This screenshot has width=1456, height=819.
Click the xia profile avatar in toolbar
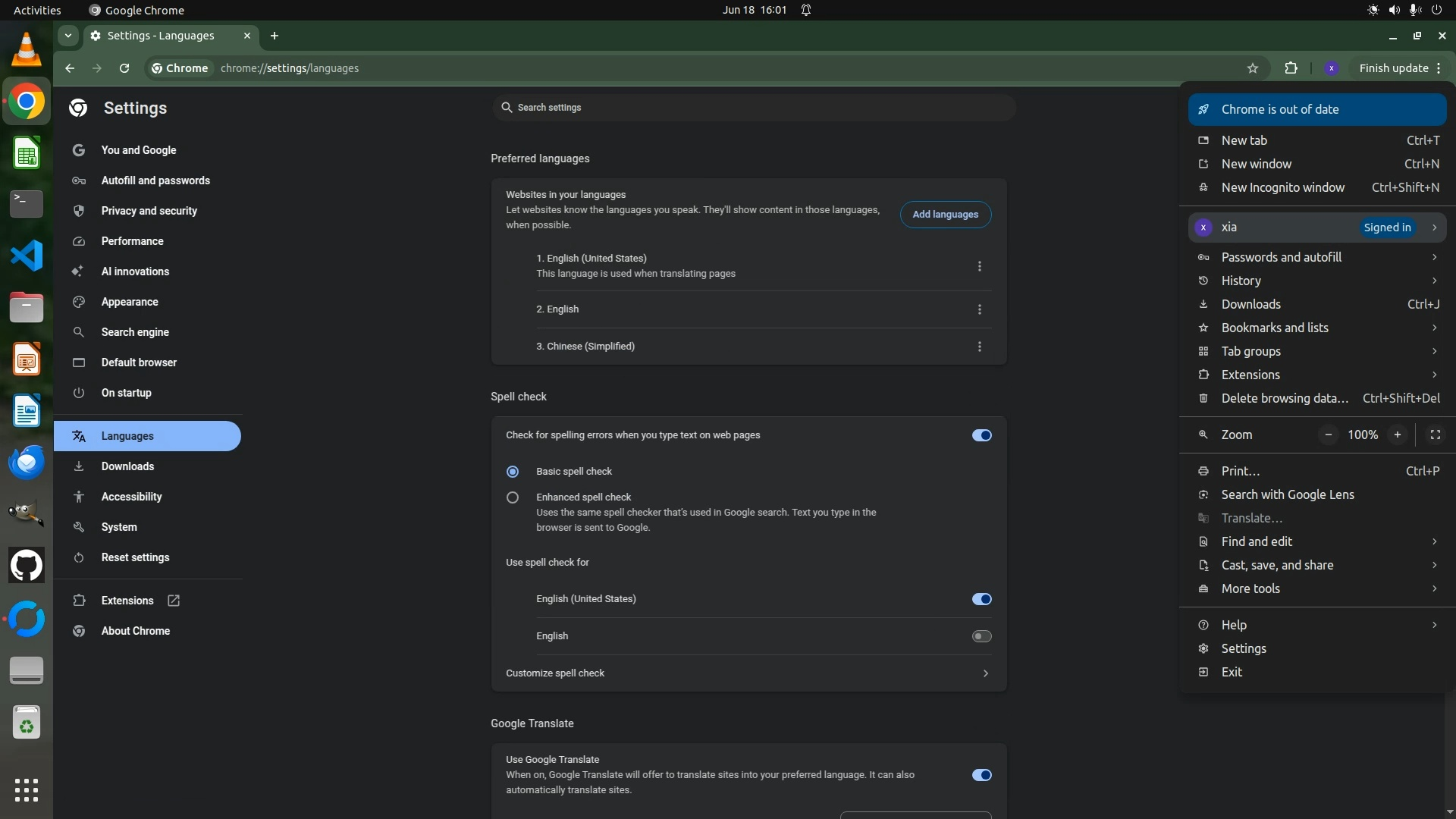point(1331,68)
